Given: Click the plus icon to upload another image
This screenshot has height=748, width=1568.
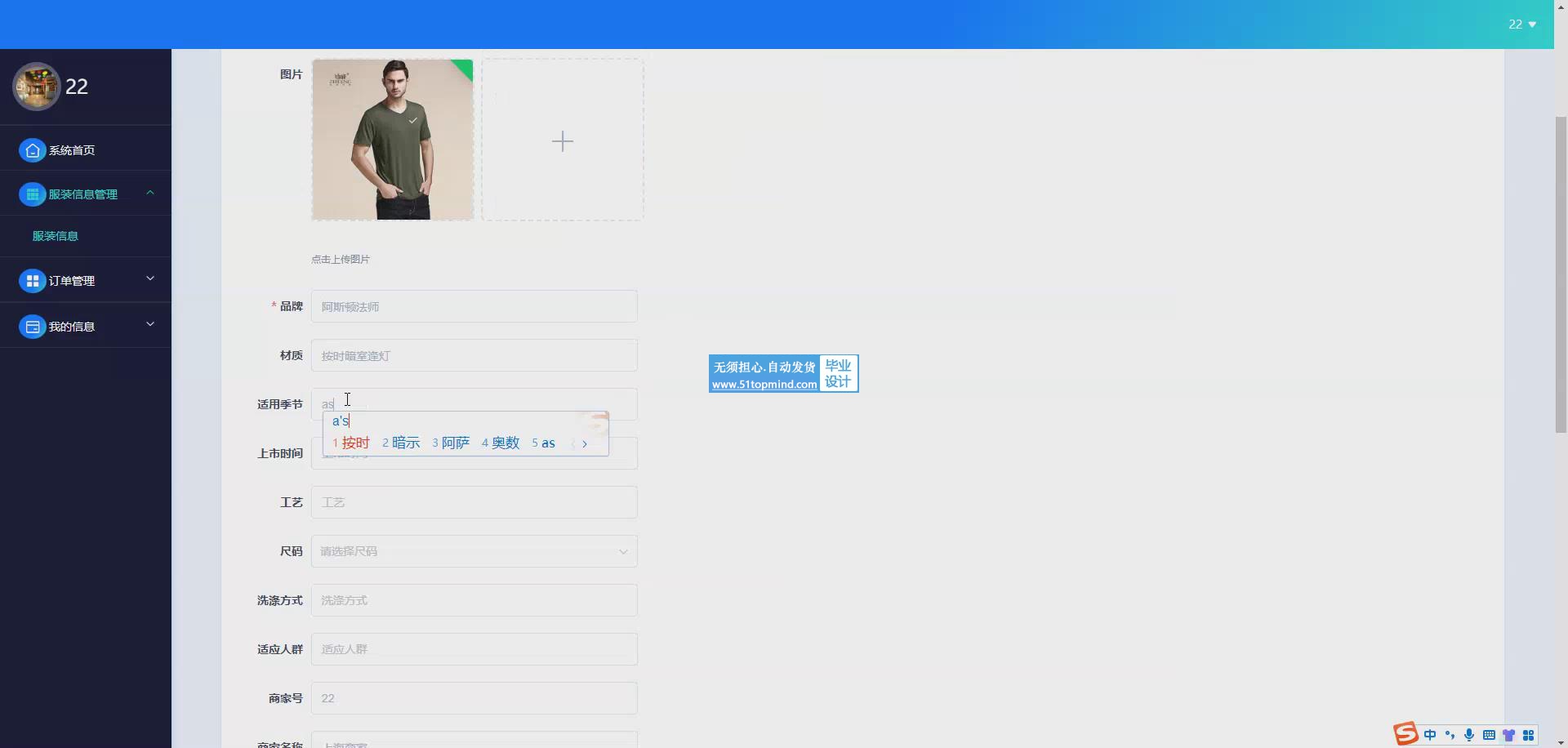Looking at the screenshot, I should pos(563,140).
